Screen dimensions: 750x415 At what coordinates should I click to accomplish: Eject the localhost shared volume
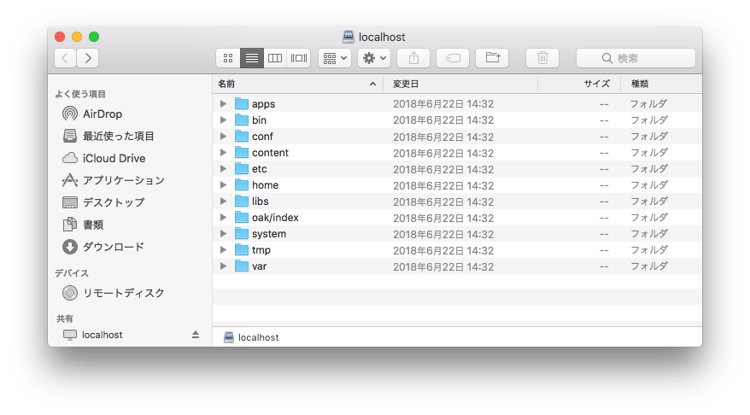point(195,335)
